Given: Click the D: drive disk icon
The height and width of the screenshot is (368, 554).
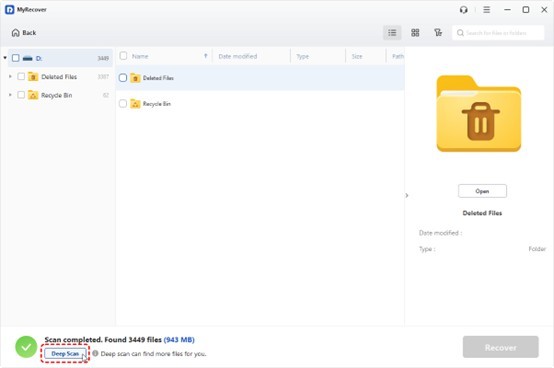Looking at the screenshot, I should pyautogui.click(x=28, y=58).
